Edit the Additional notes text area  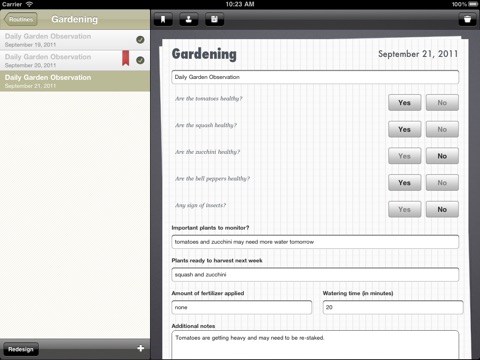(315, 345)
